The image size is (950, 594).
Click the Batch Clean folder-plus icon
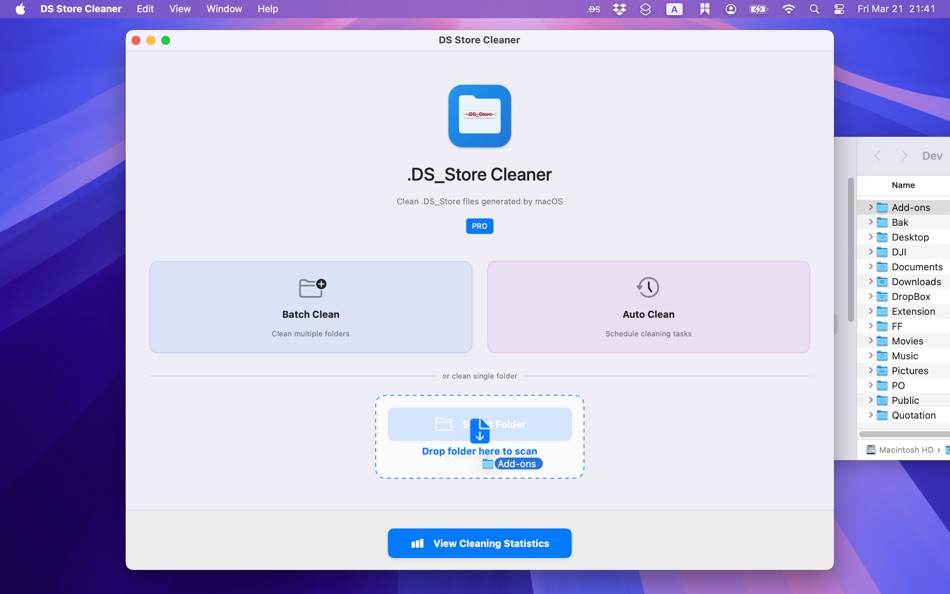click(312, 287)
